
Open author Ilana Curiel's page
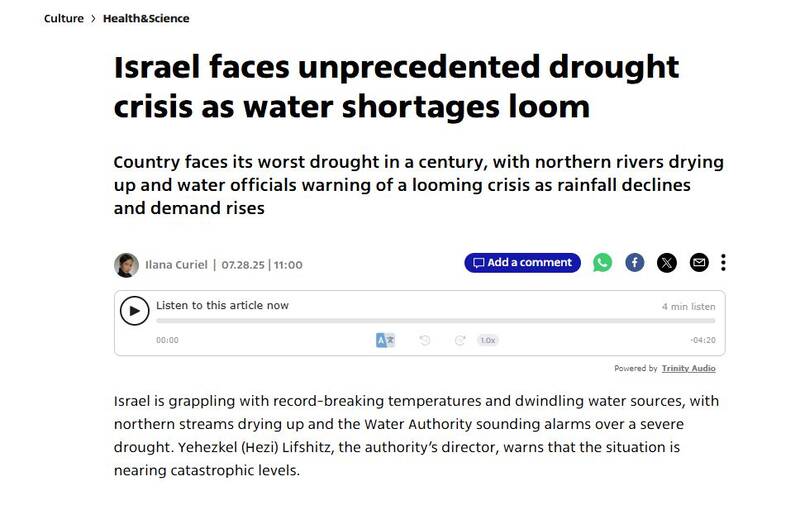click(175, 265)
